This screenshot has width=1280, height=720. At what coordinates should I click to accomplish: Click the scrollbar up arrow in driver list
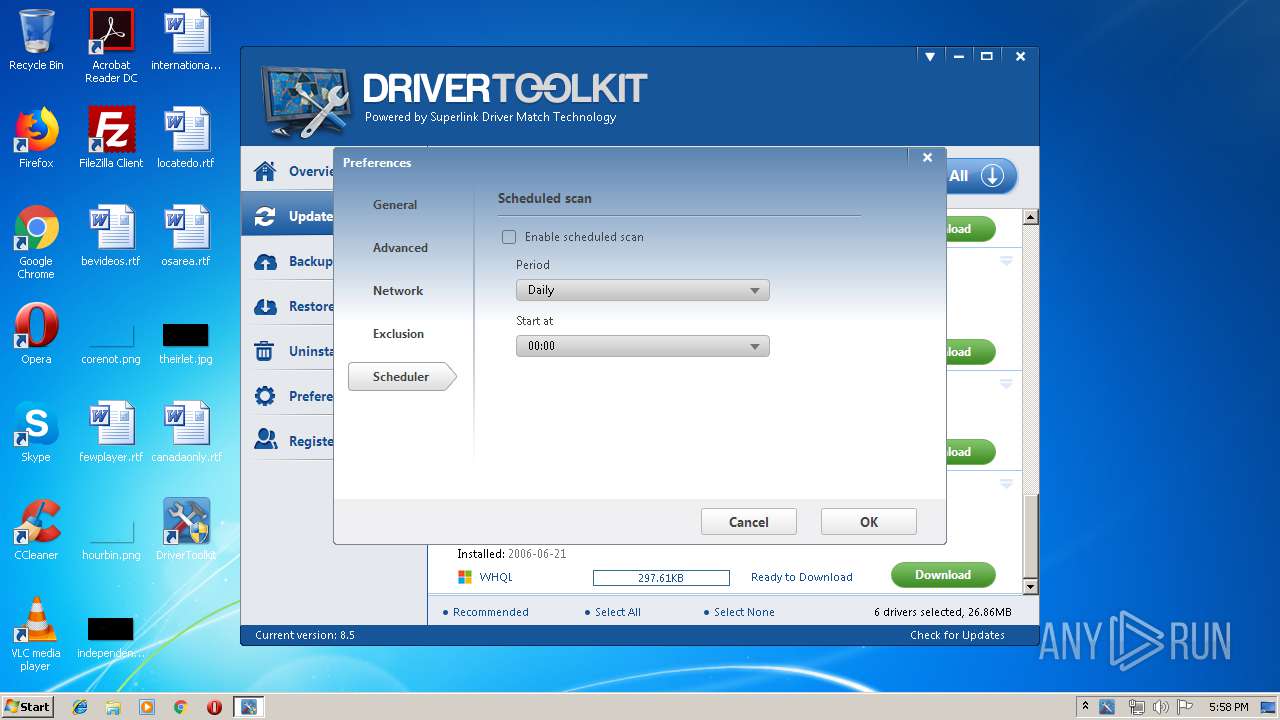point(1031,217)
